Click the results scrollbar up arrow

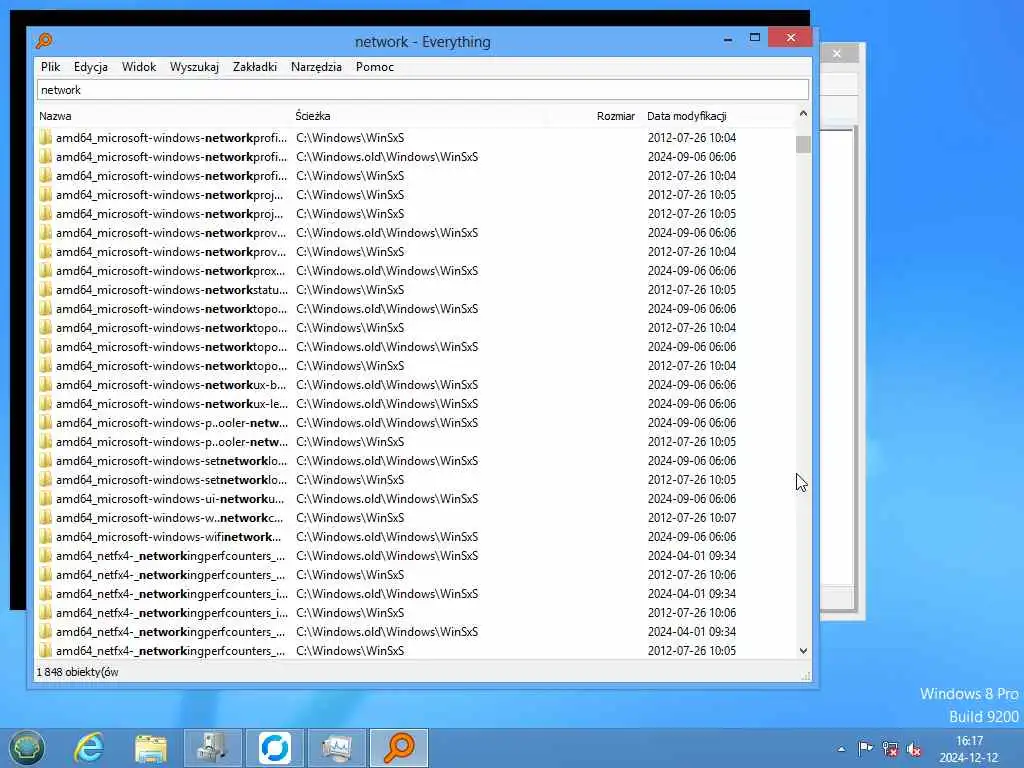click(803, 114)
